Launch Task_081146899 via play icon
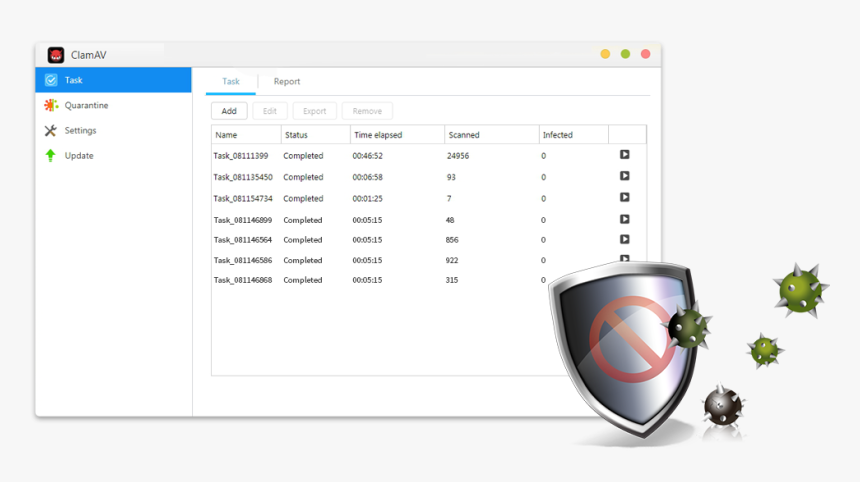Image resolution: width=860 pixels, height=482 pixels. click(624, 219)
